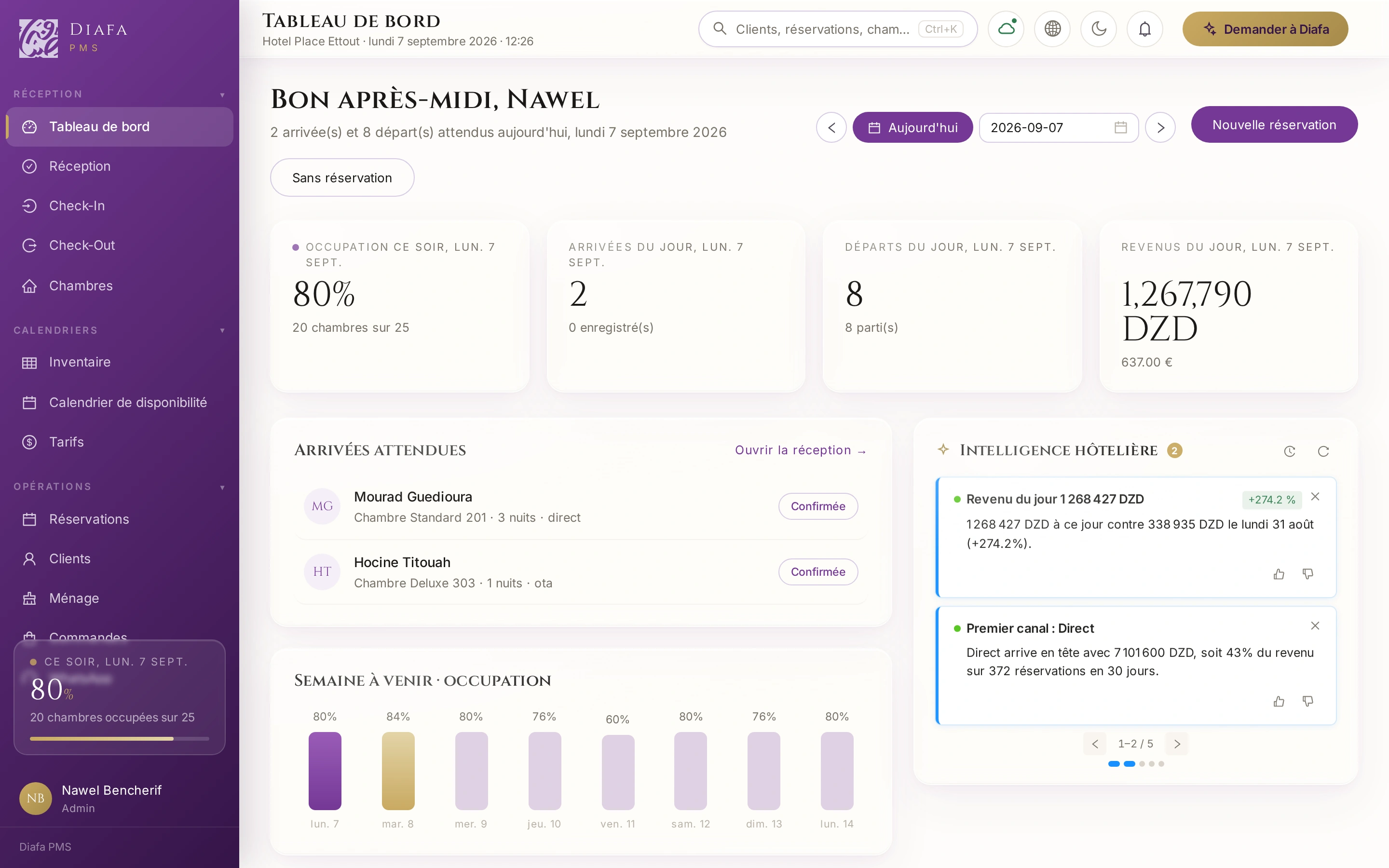Open Clients in the sidebar
The image size is (1389, 868).
point(120,559)
